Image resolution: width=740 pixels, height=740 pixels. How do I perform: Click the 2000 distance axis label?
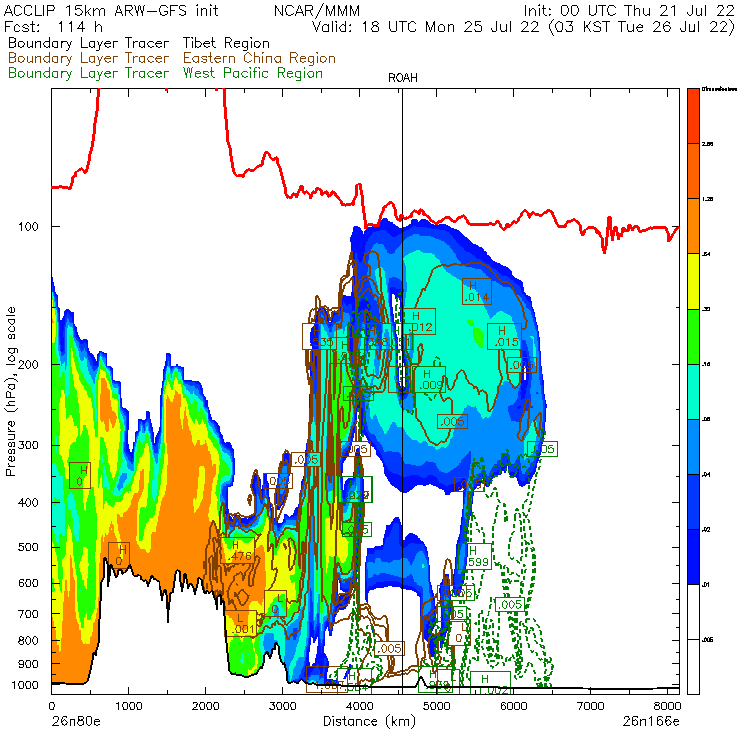pyautogui.click(x=205, y=706)
